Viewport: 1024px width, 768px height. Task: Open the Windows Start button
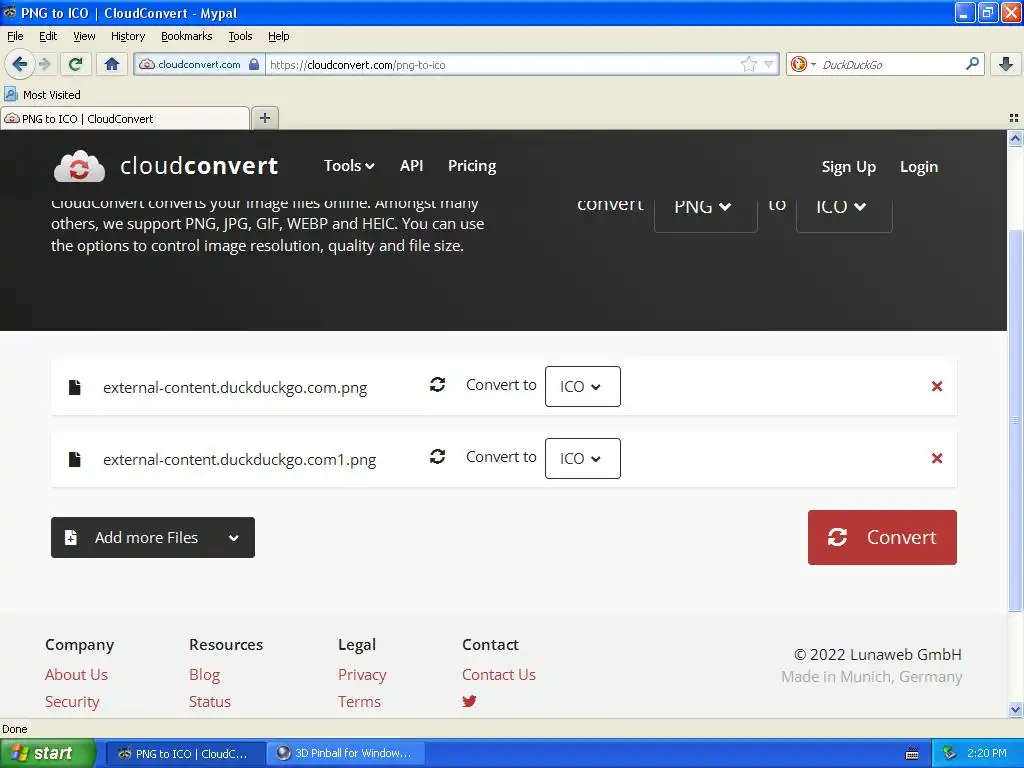pos(48,753)
